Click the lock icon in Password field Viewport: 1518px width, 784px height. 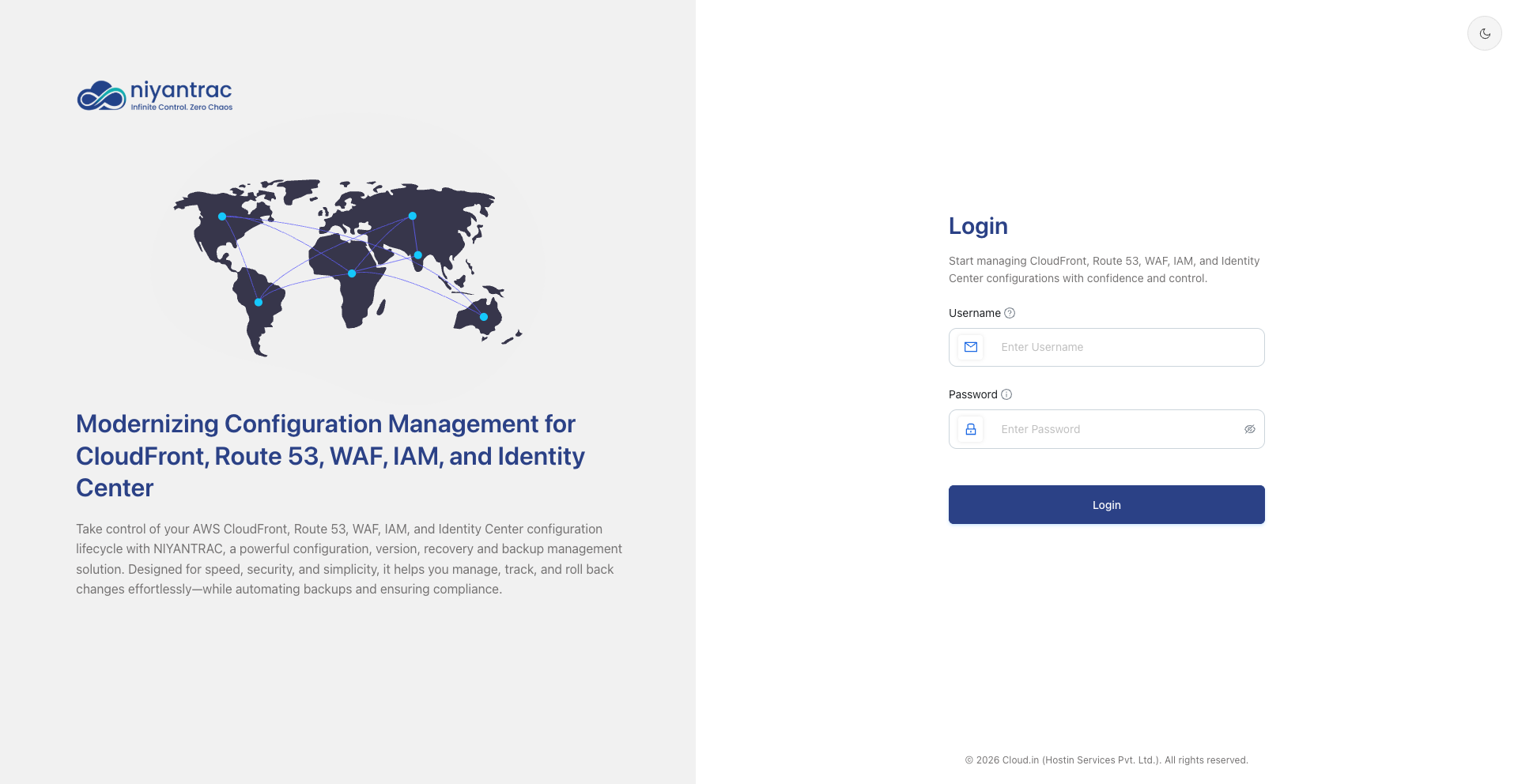point(971,429)
